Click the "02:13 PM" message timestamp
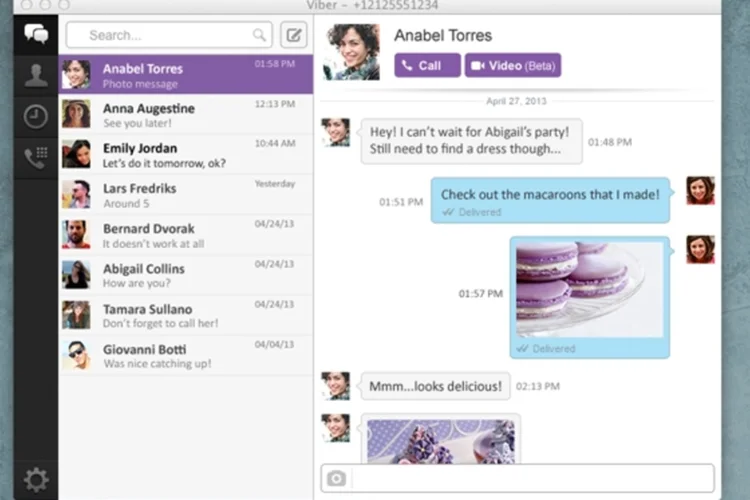 pos(538,386)
